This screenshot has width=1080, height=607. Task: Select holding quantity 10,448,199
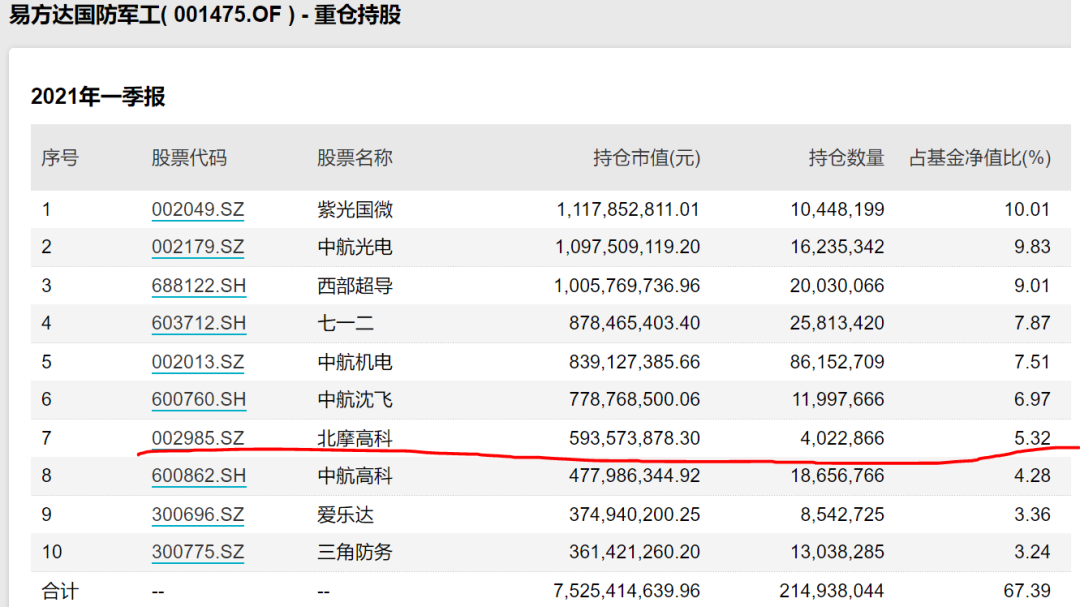(838, 209)
